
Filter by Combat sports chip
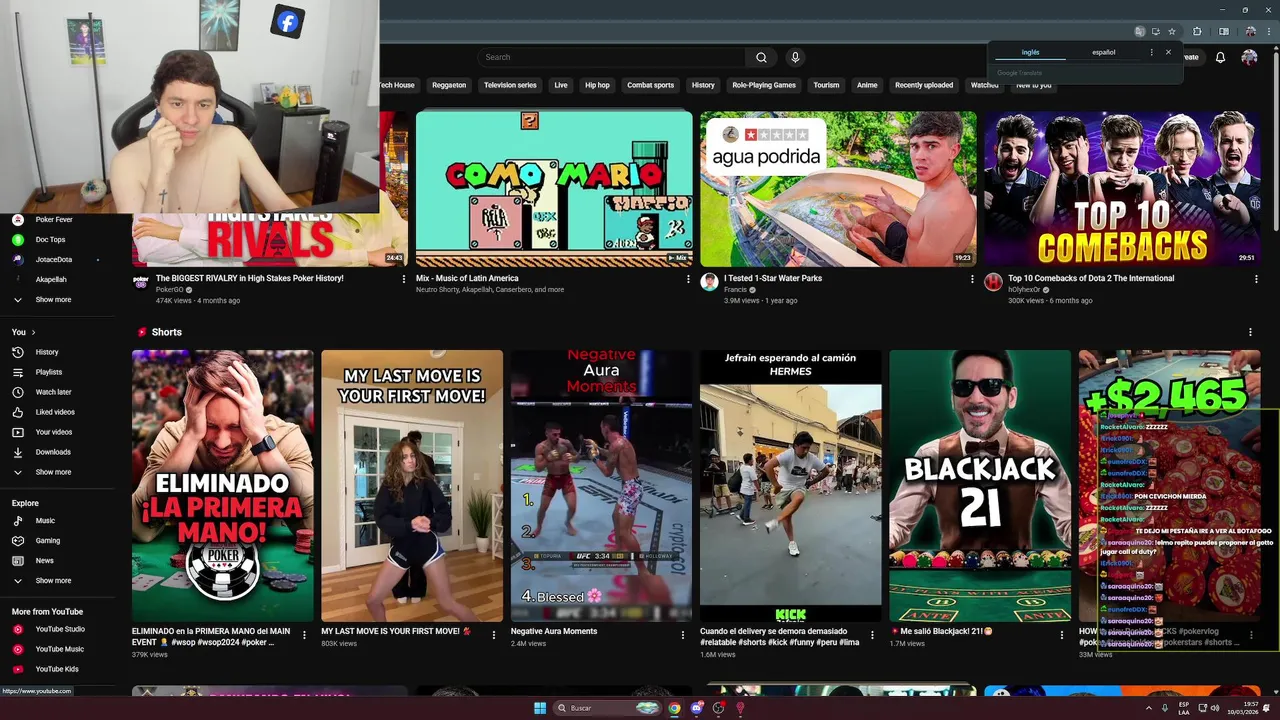650,85
